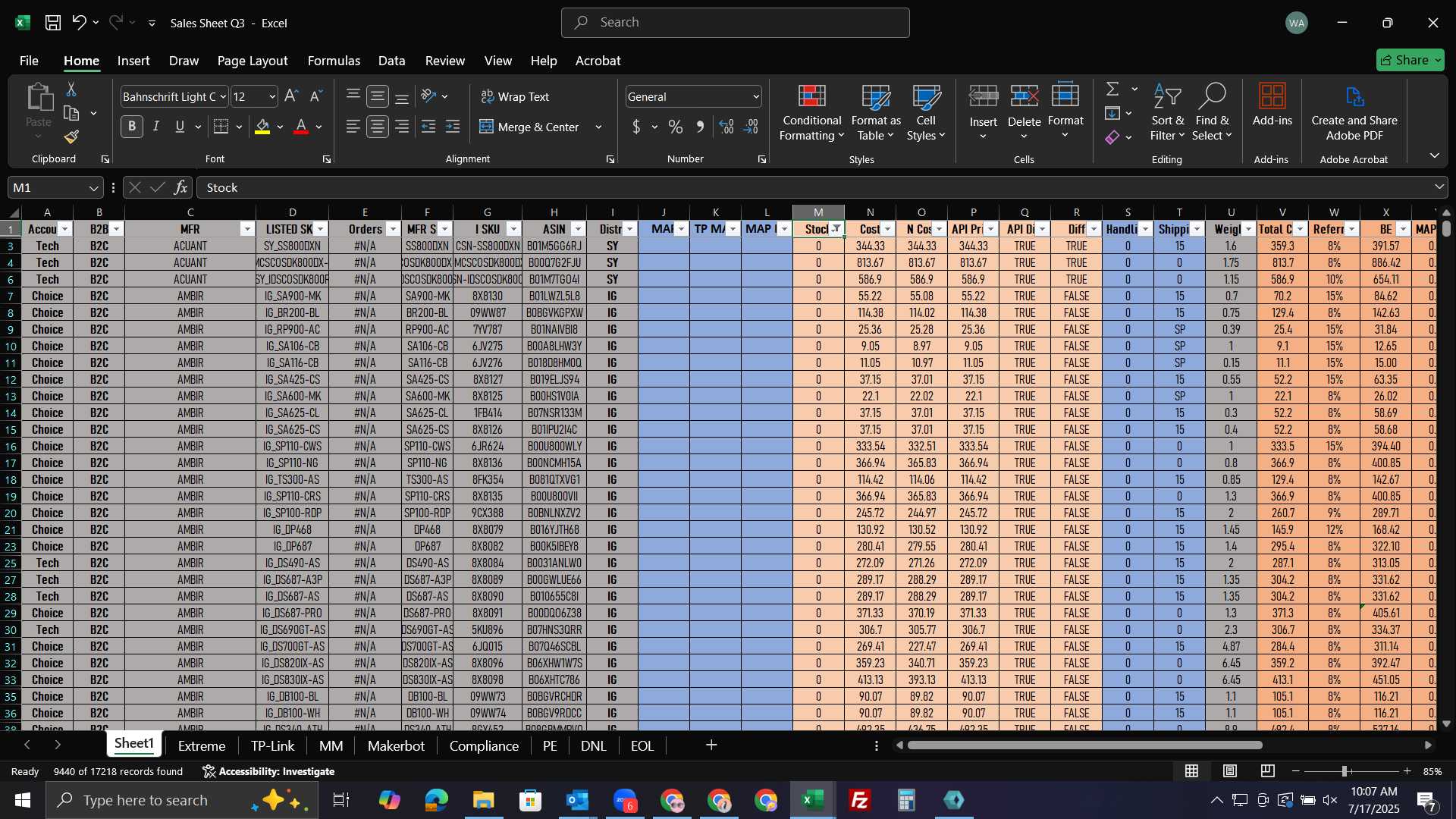
Task: Click the Insert Function fx icon
Action: 180,187
